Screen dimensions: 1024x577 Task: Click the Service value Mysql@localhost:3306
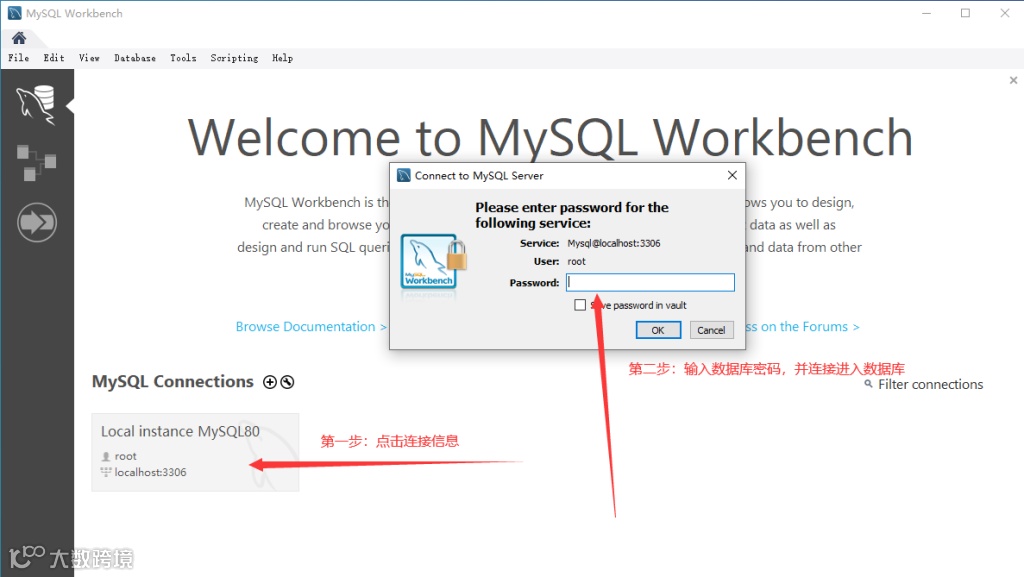coord(614,243)
